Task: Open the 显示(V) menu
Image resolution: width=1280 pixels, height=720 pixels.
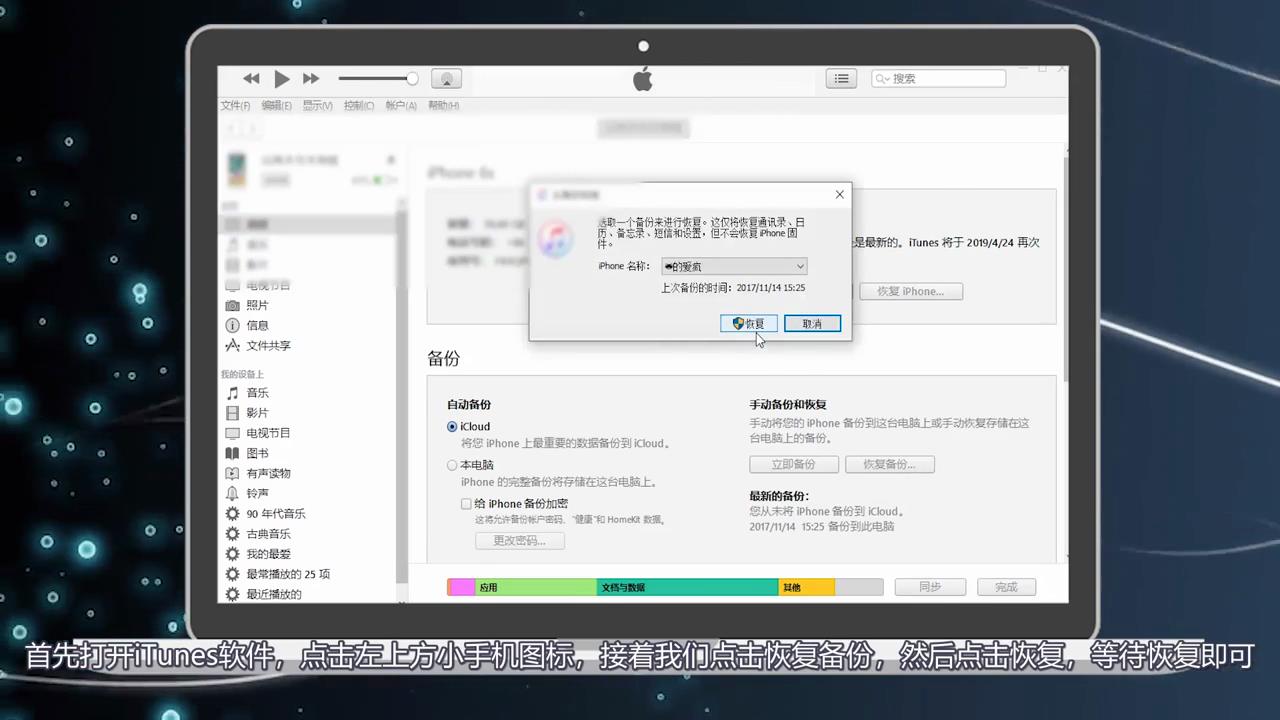Action: (x=318, y=105)
